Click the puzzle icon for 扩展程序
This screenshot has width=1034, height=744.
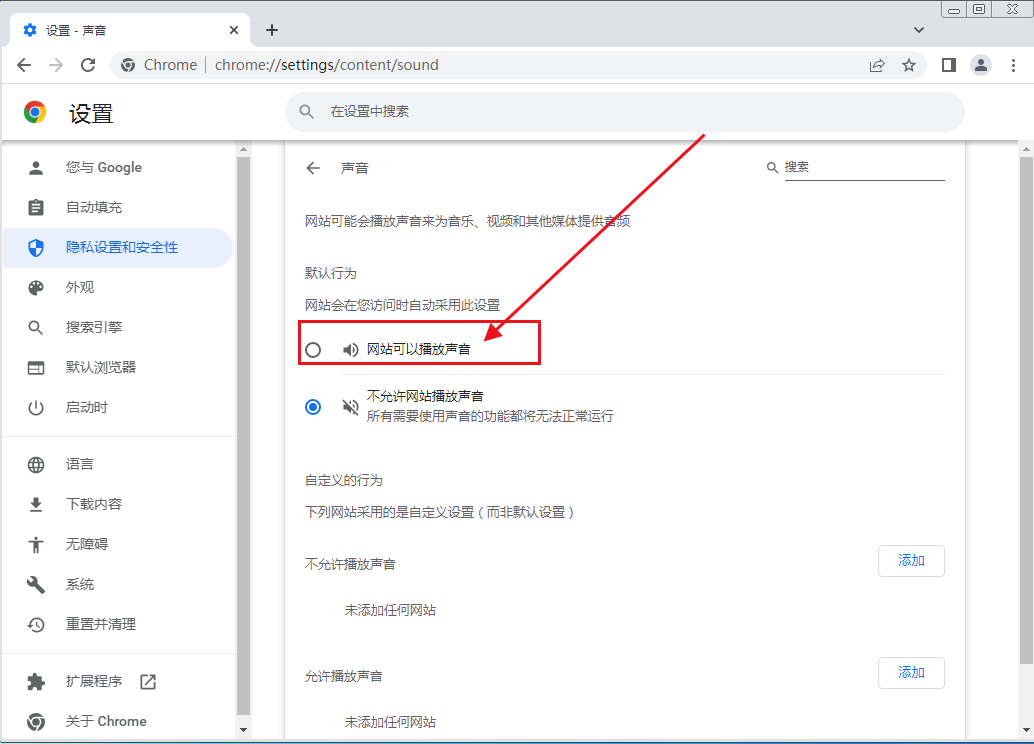tap(36, 681)
